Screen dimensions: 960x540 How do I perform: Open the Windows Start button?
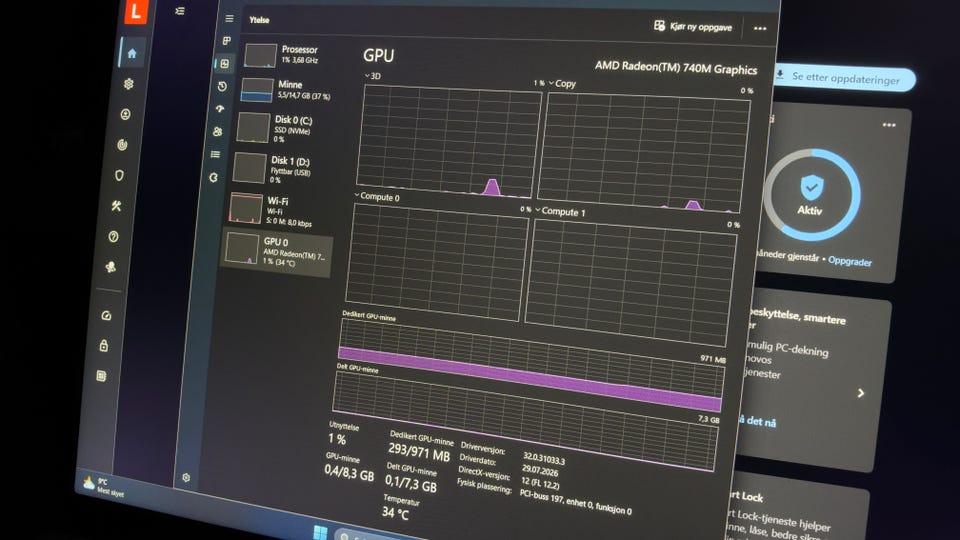coord(320,532)
